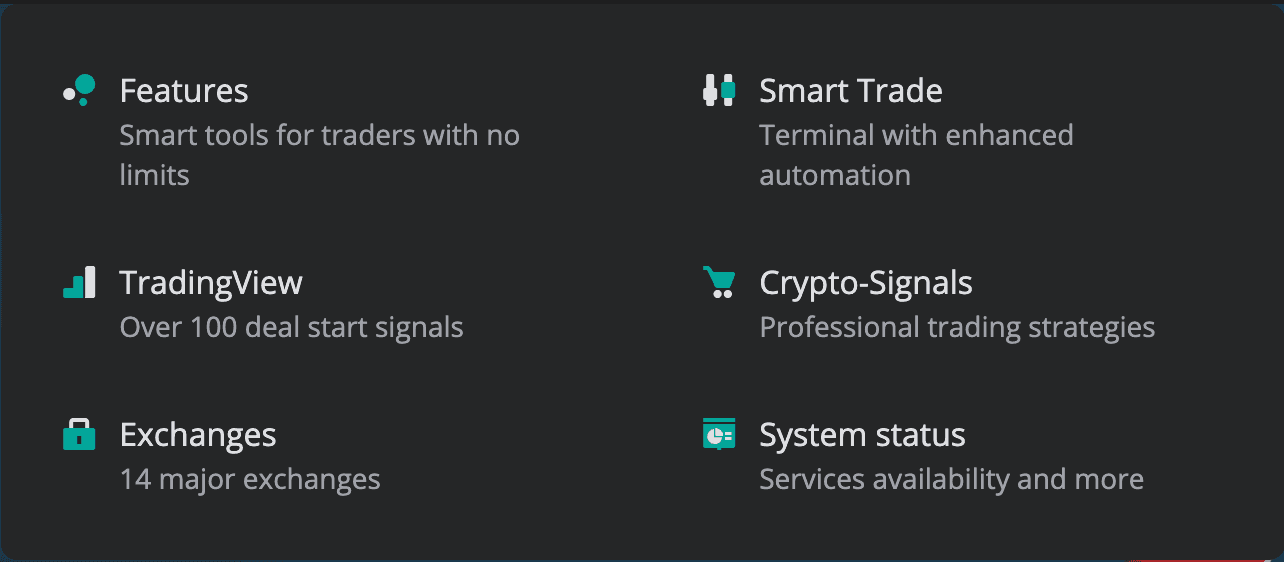
Task: Click the System status dashboard icon
Action: [x=719, y=434]
